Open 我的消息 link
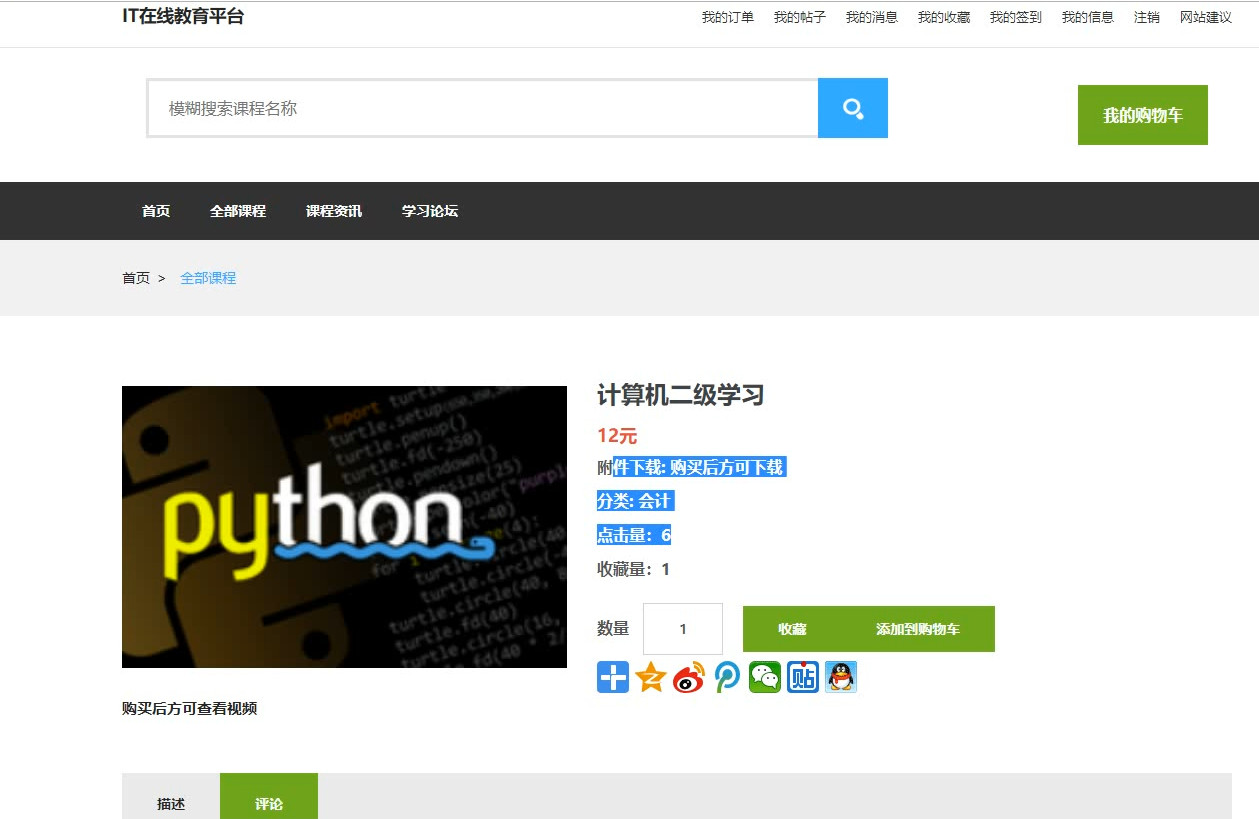1259x819 pixels. coord(872,17)
